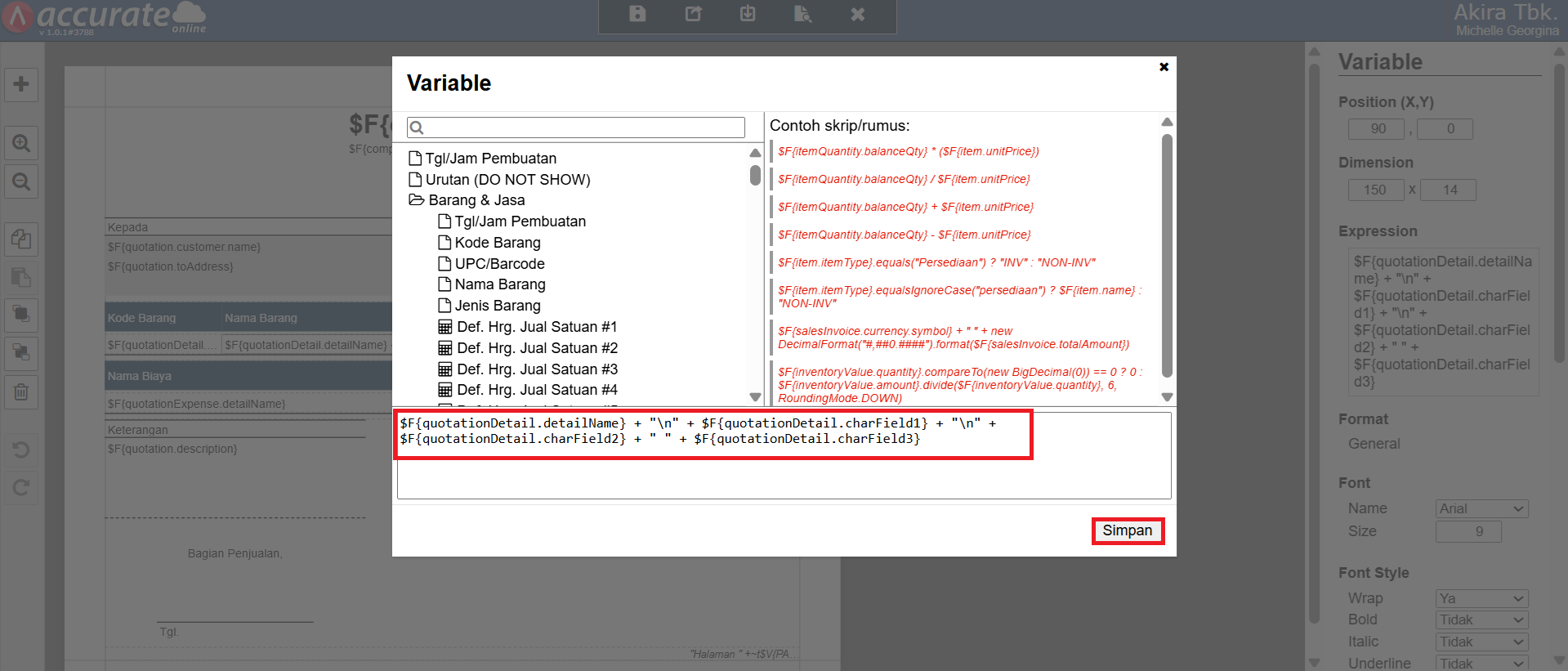This screenshot has height=671, width=1568.
Task: Open the Wrap dropdown set to Ya
Action: (x=1481, y=598)
